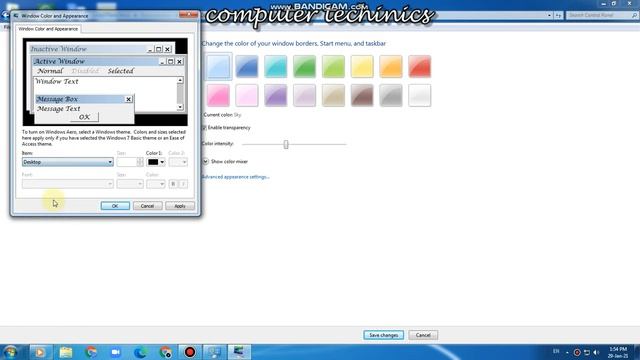Screen dimensions: 640x360
Task: Click the Bandicam recording tray icon
Action: point(577,352)
